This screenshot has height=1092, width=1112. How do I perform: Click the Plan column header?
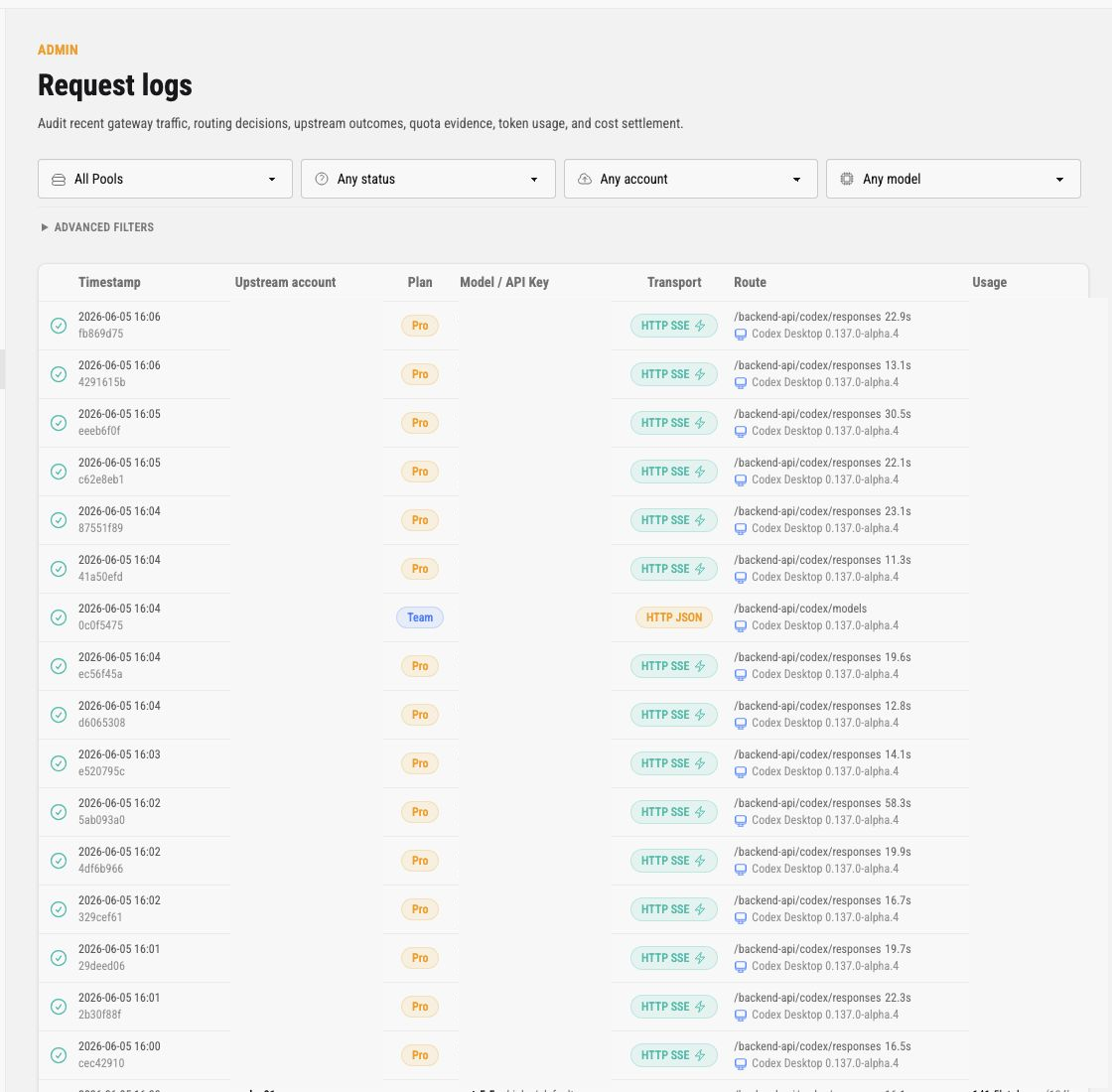[x=420, y=282]
